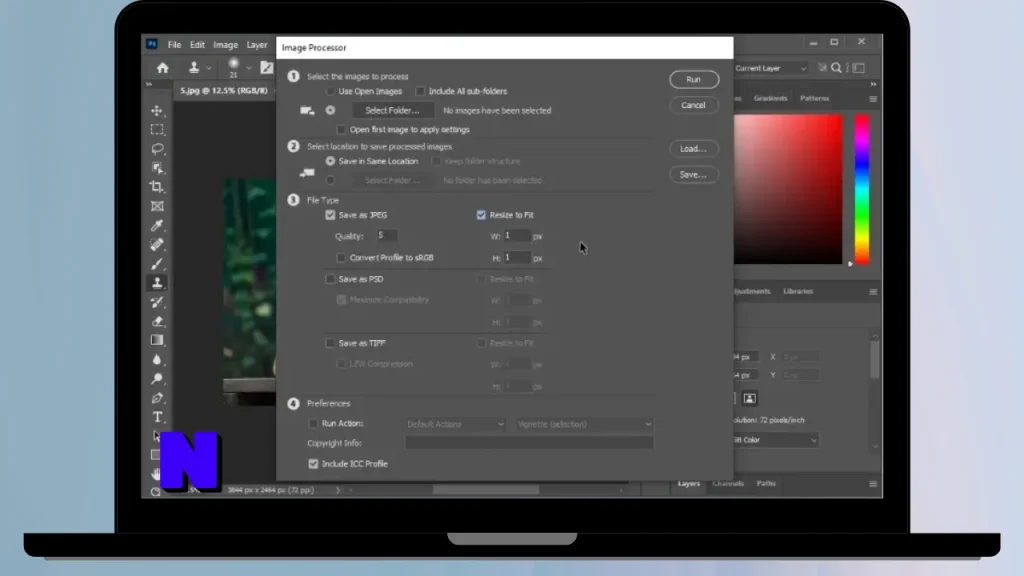Screen dimensions: 1024x576
Task: Select the Crop tool
Action: coord(157,187)
